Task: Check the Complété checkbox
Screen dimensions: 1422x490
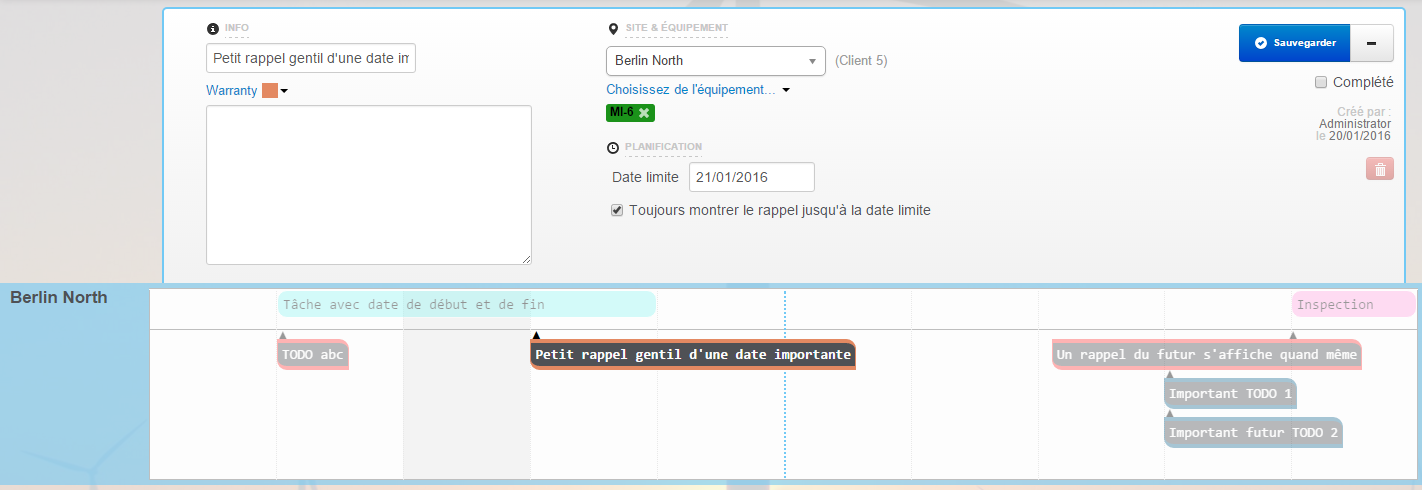Action: click(x=1321, y=82)
